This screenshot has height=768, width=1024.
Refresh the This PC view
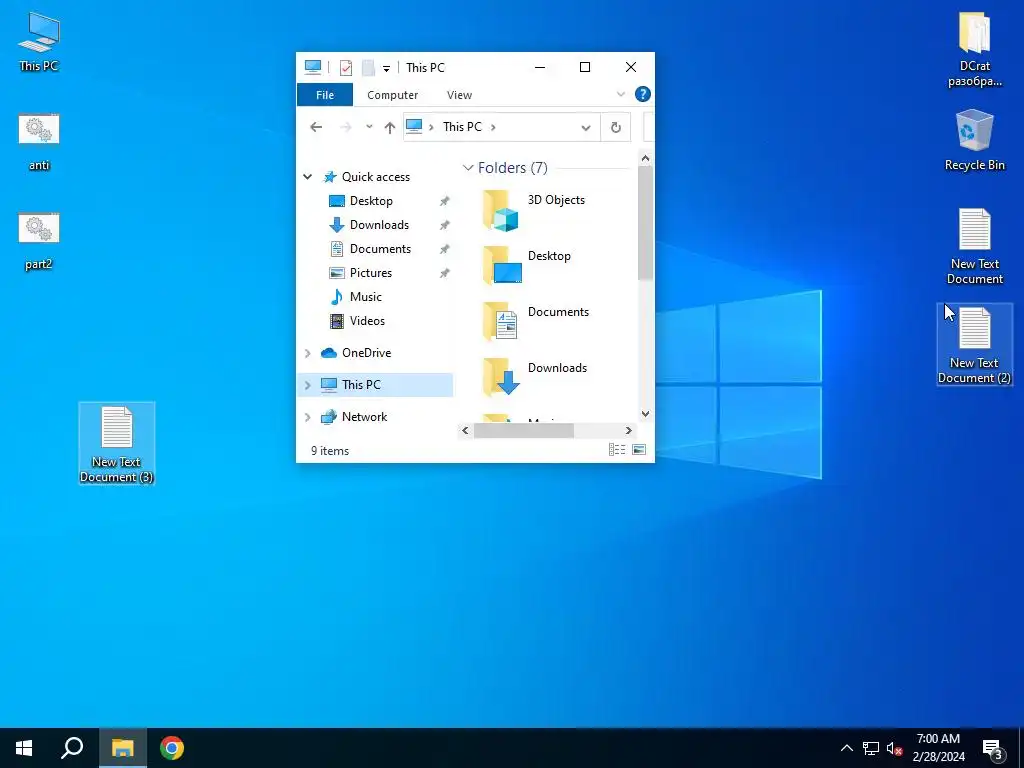tap(615, 127)
